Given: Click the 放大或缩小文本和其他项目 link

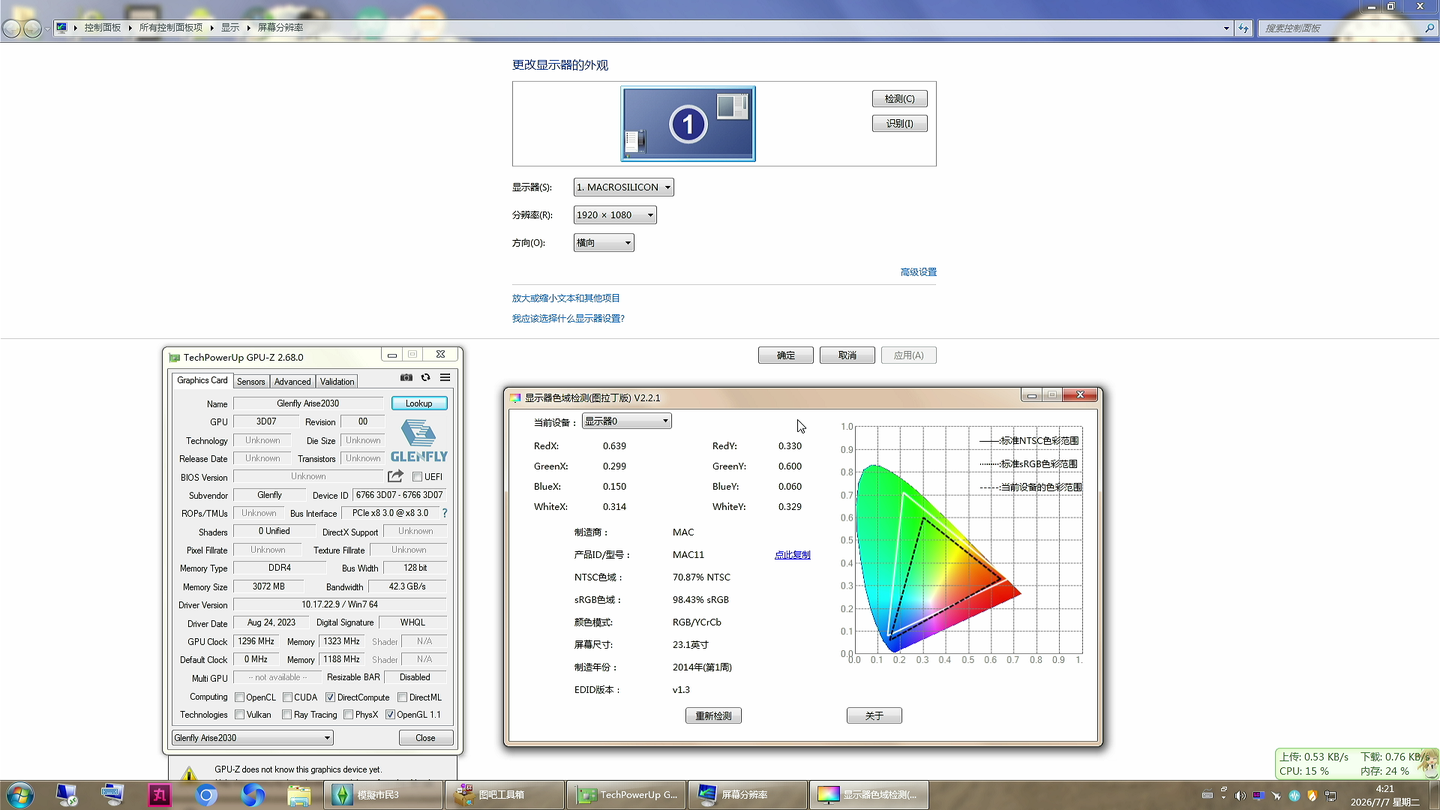Looking at the screenshot, I should click(x=566, y=298).
